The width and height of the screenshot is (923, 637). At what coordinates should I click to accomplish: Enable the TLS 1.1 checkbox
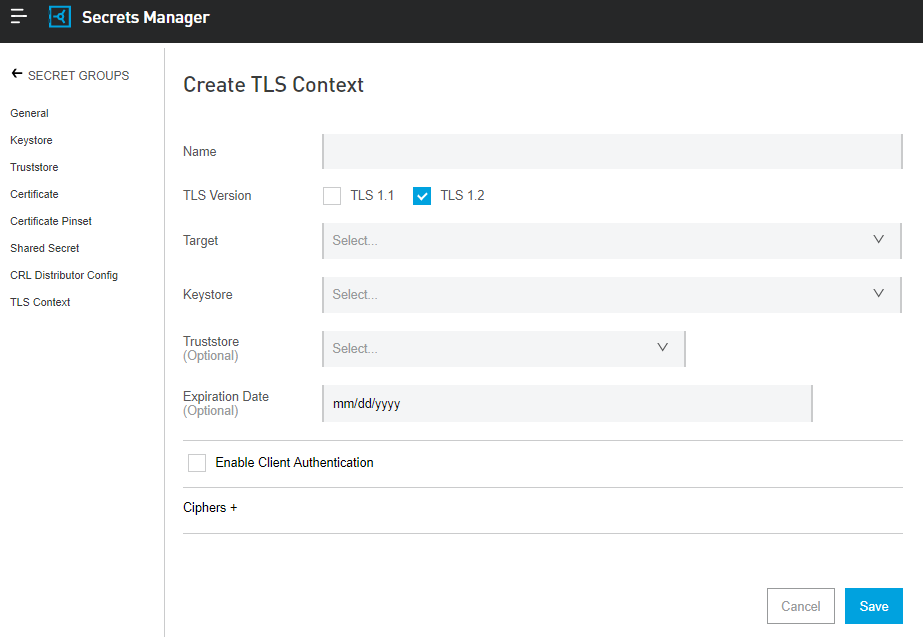pyautogui.click(x=332, y=195)
